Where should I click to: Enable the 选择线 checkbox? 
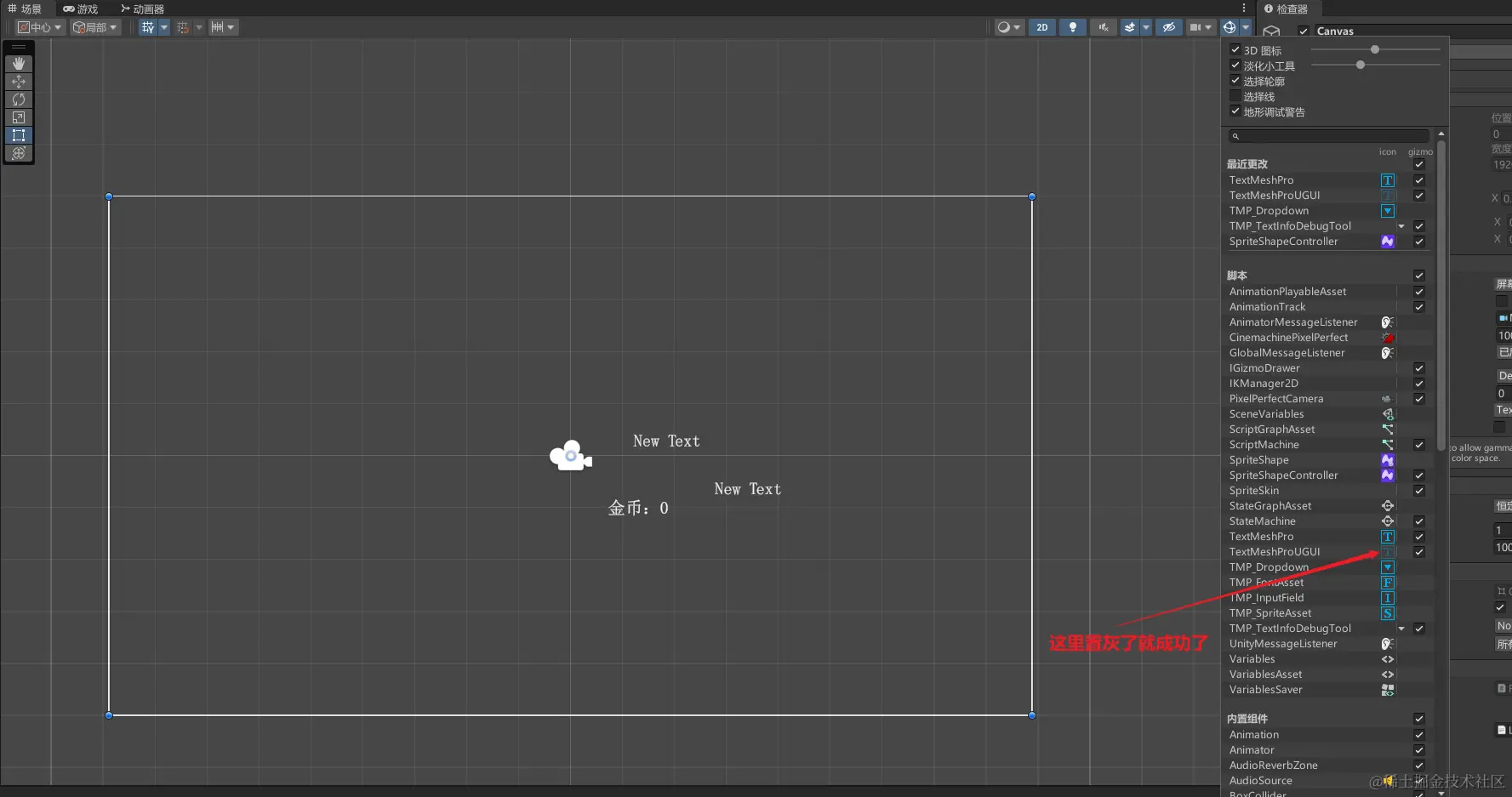[1235, 96]
